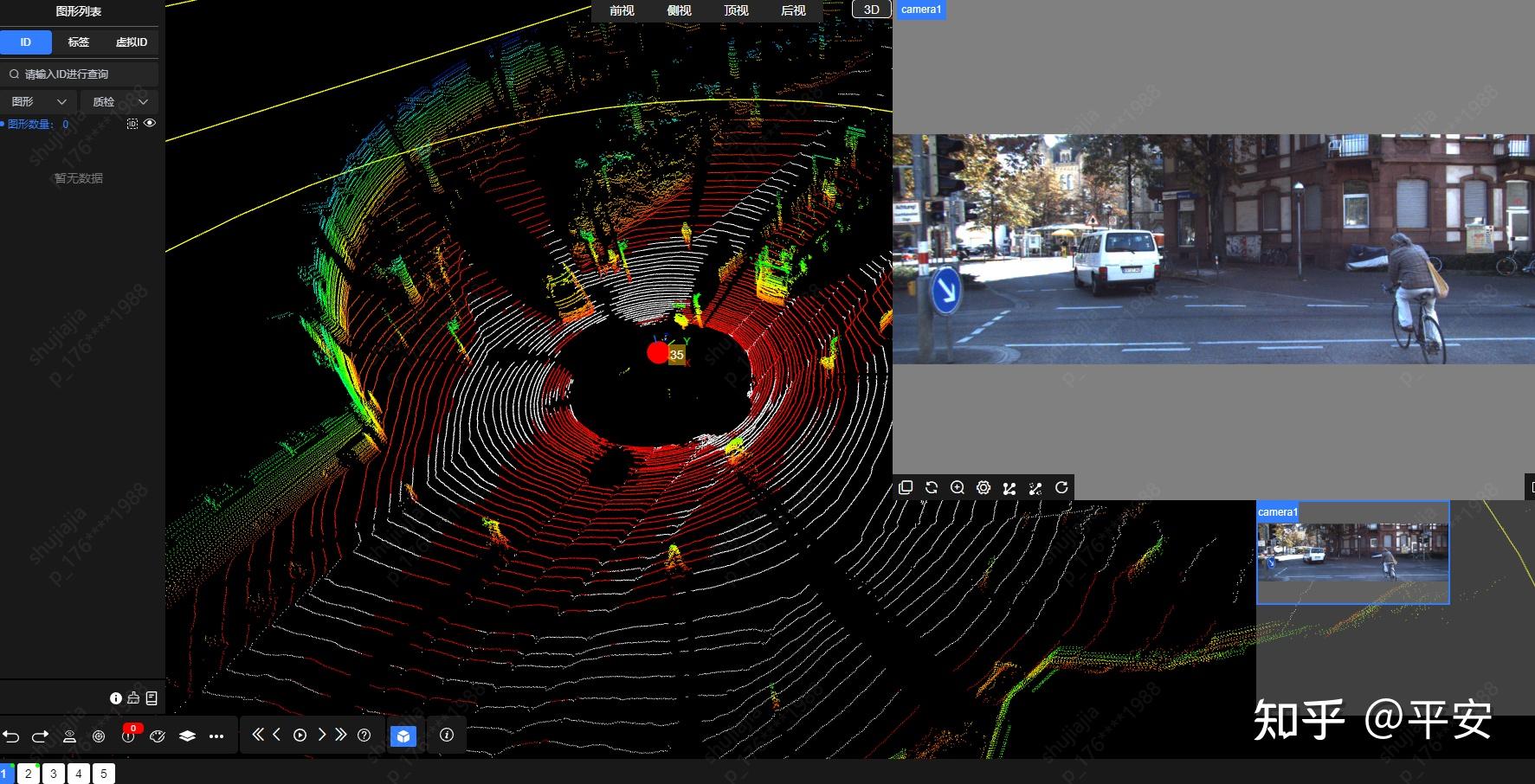The height and width of the screenshot is (784, 1535).
Task: Activate the 3D view button
Action: (x=872, y=10)
